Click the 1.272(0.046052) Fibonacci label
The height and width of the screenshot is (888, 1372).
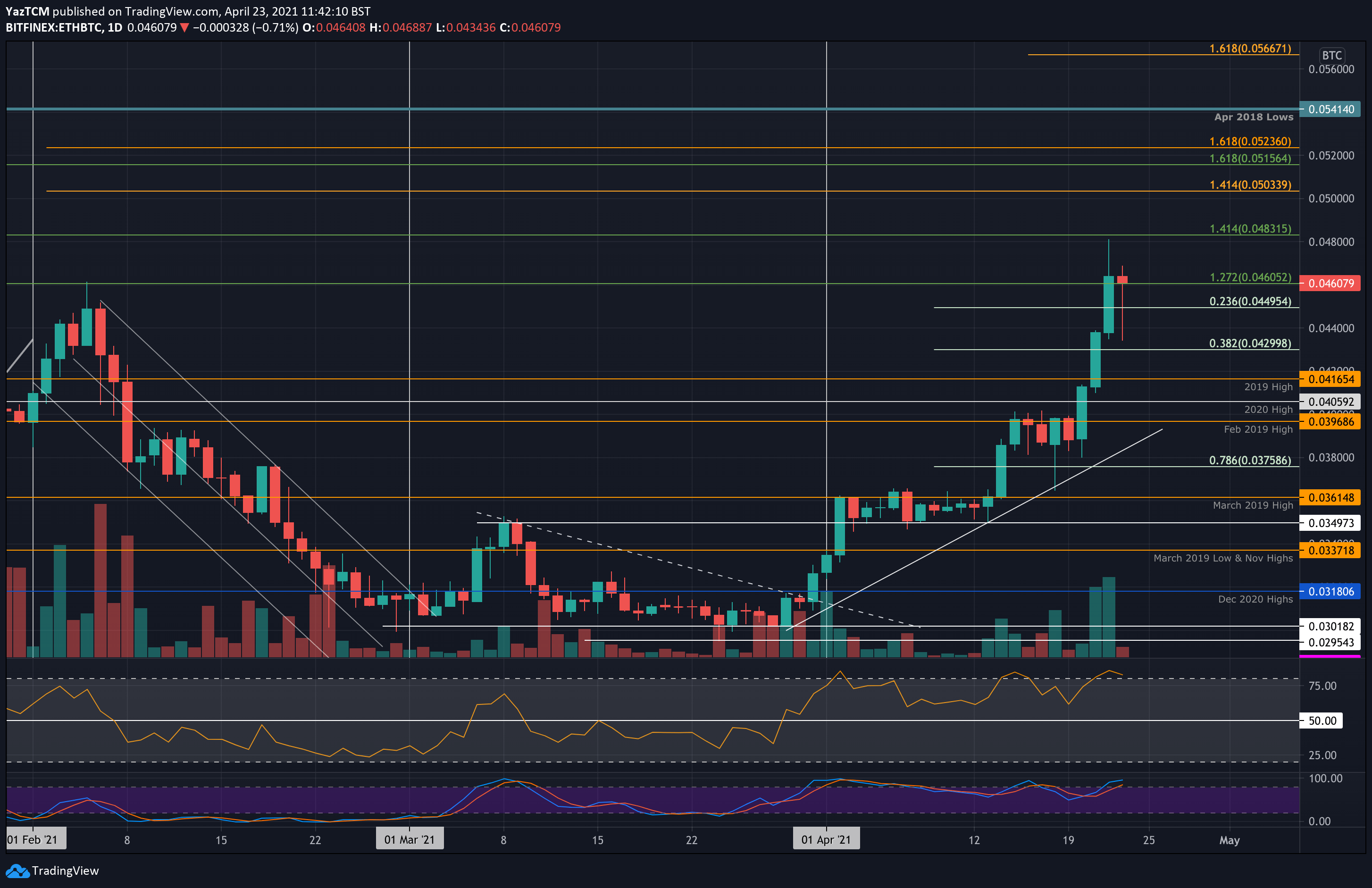(x=1250, y=277)
